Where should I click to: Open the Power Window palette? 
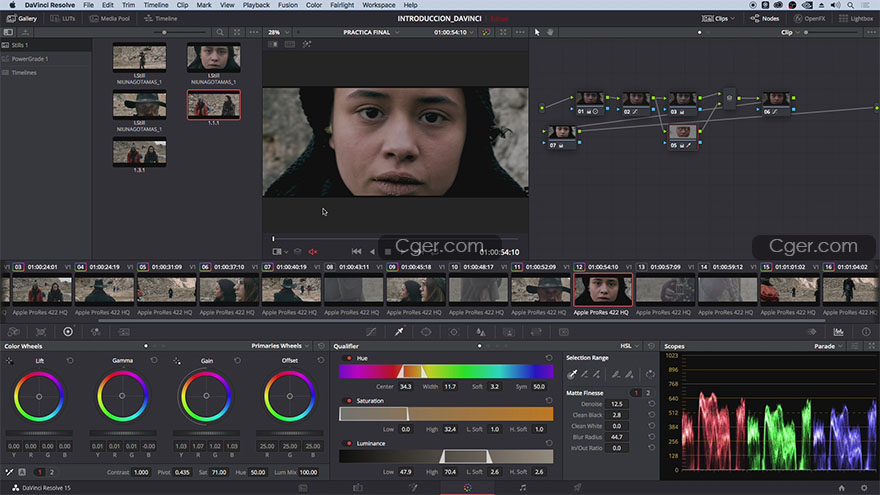(x=426, y=332)
